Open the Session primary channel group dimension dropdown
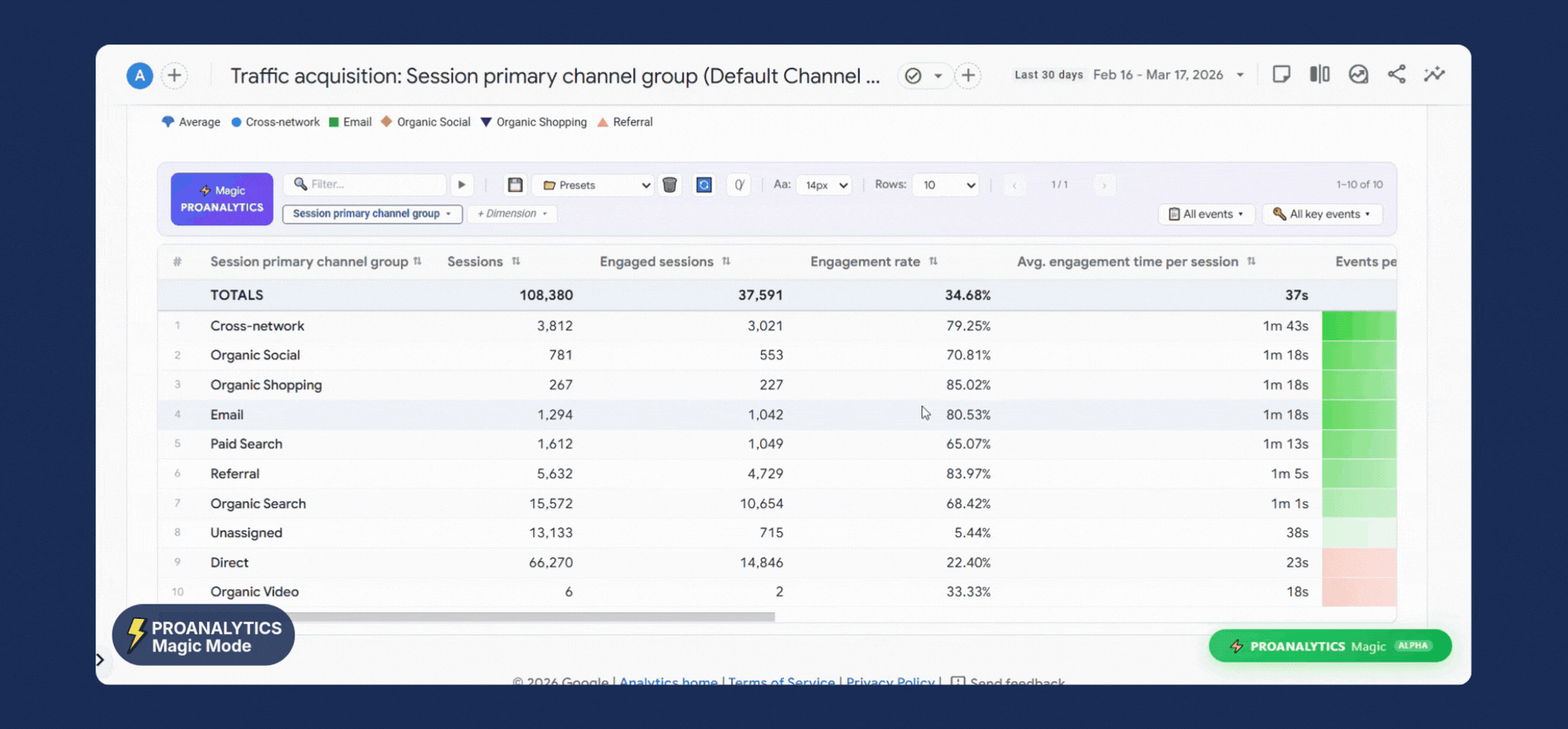The width and height of the screenshot is (1568, 729). [372, 213]
